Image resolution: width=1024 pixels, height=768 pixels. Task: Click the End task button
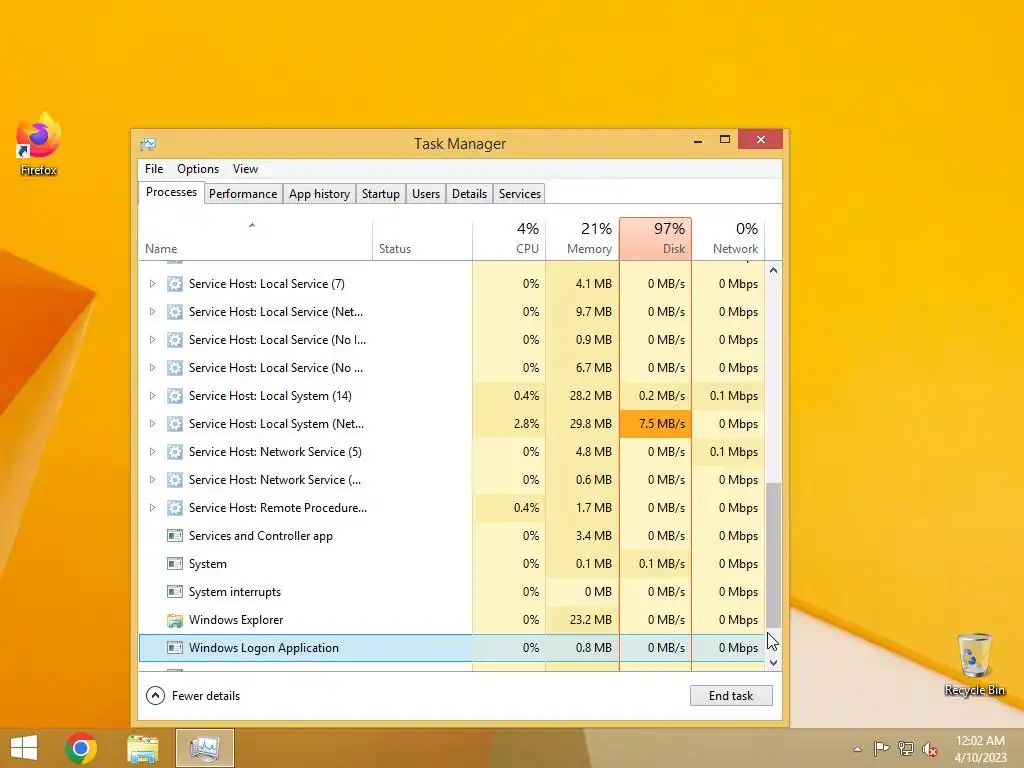731,696
